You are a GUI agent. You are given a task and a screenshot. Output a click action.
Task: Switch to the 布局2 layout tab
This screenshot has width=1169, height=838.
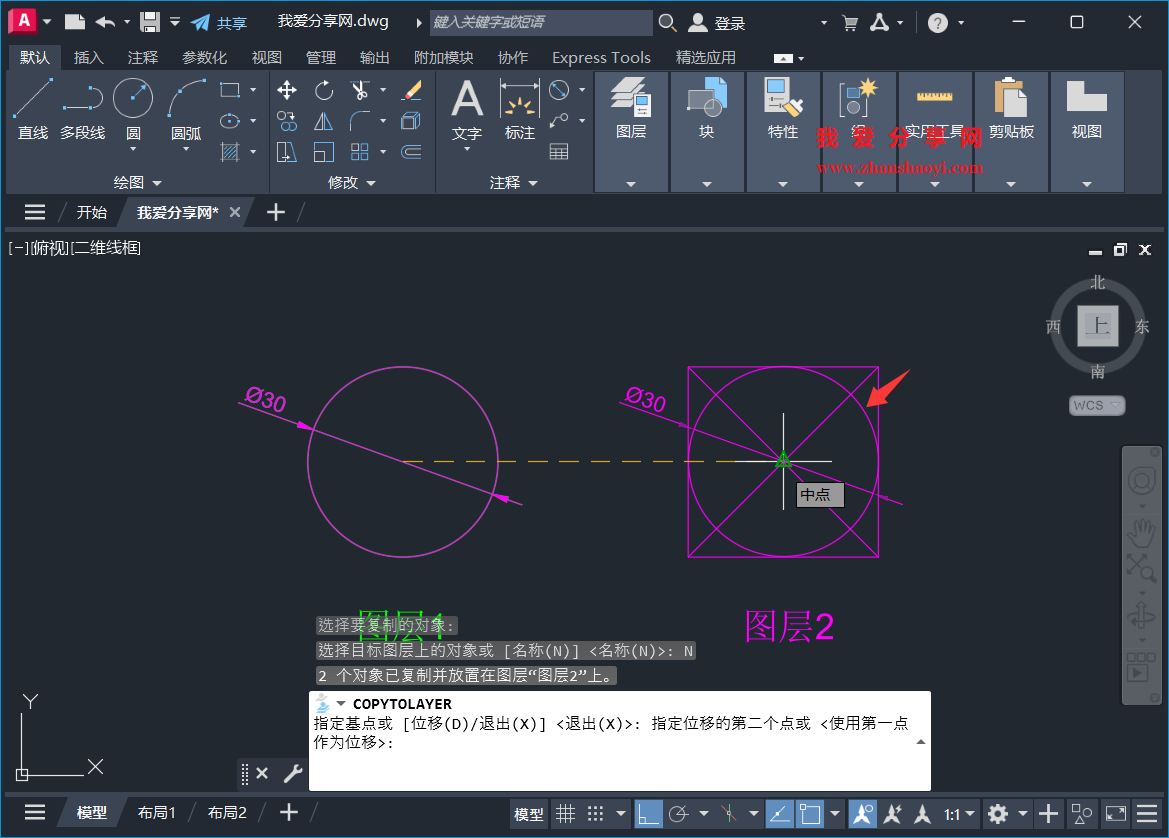(x=227, y=813)
